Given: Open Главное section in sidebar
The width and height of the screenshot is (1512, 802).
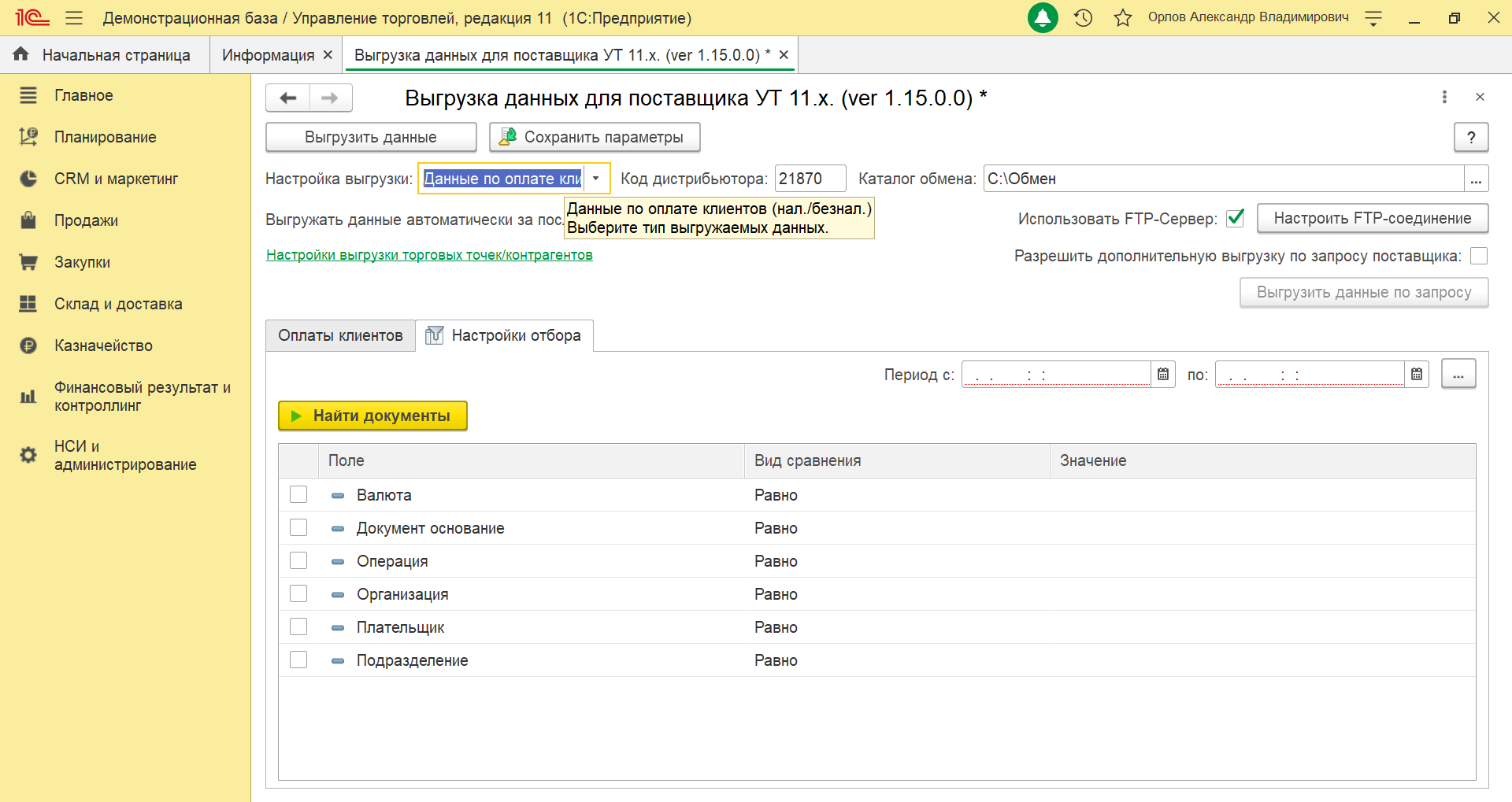Looking at the screenshot, I should (x=83, y=95).
